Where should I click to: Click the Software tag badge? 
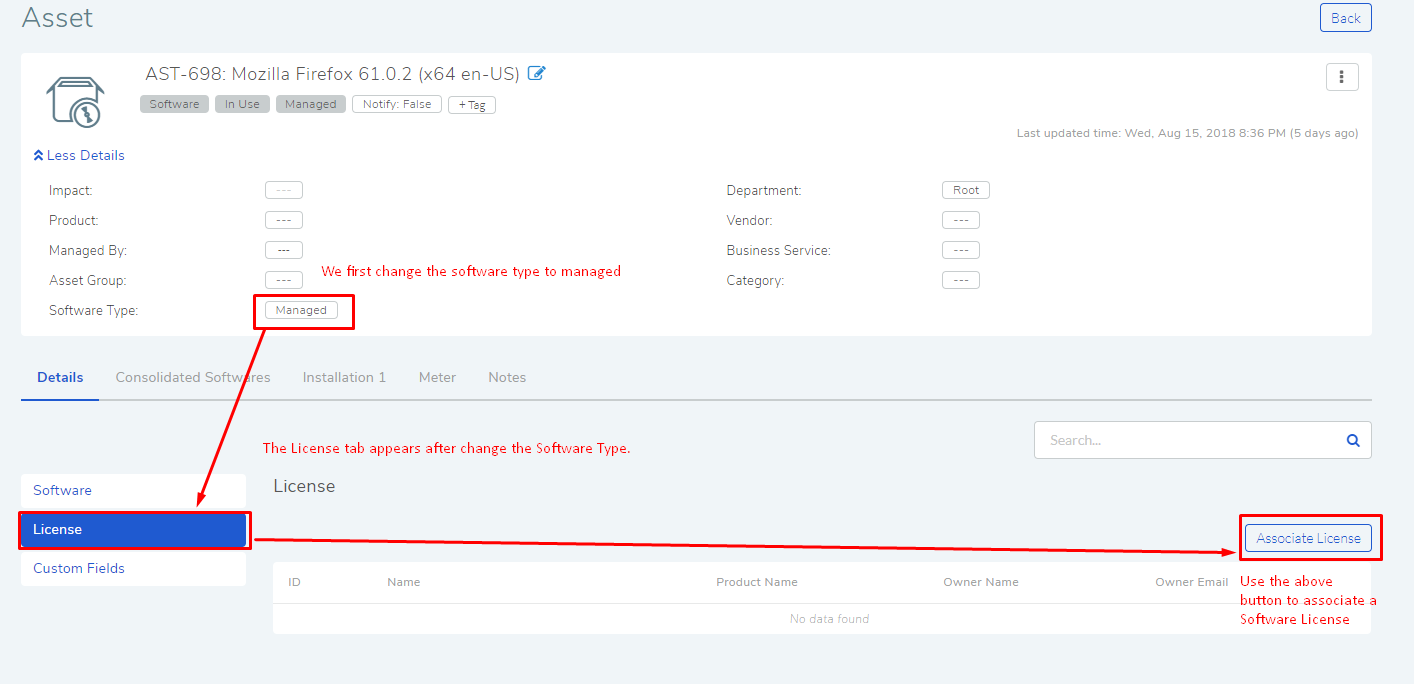[x=175, y=104]
